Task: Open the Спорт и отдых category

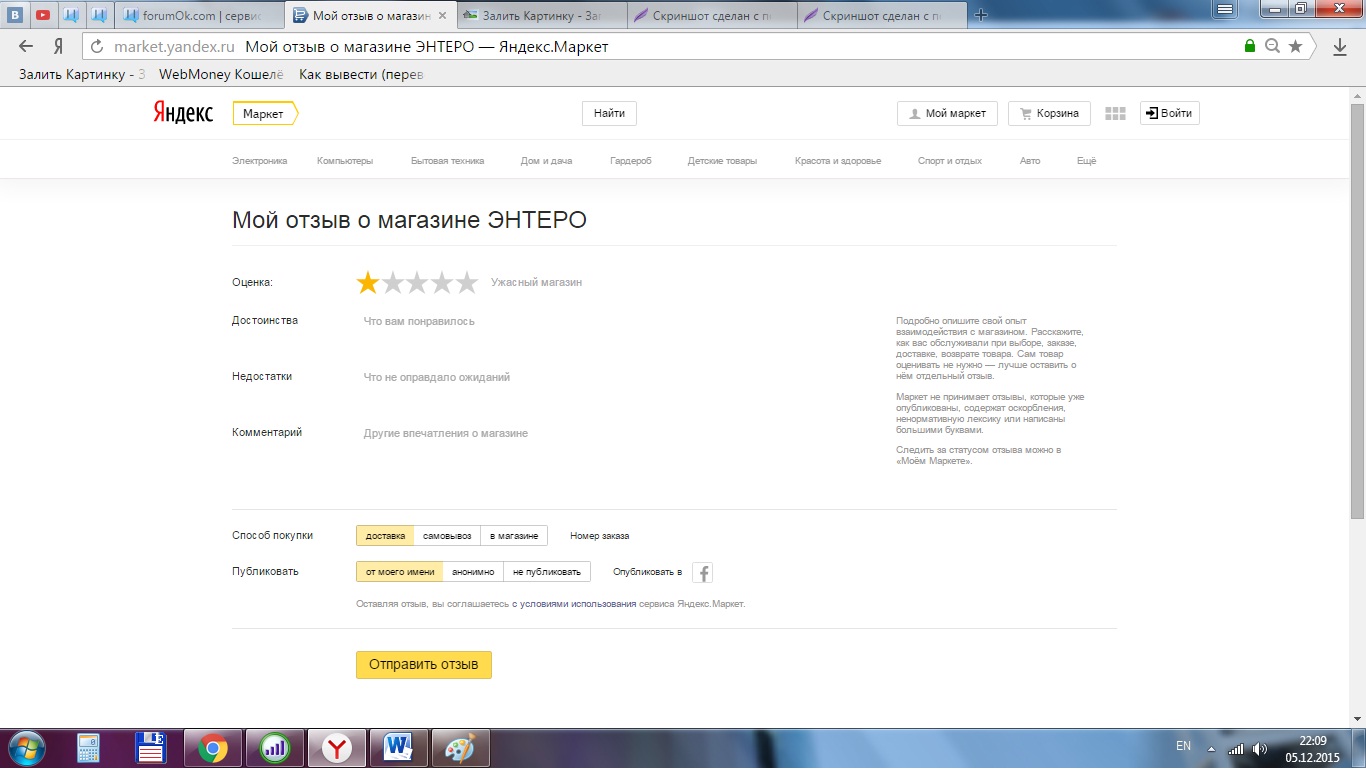Action: (x=950, y=161)
